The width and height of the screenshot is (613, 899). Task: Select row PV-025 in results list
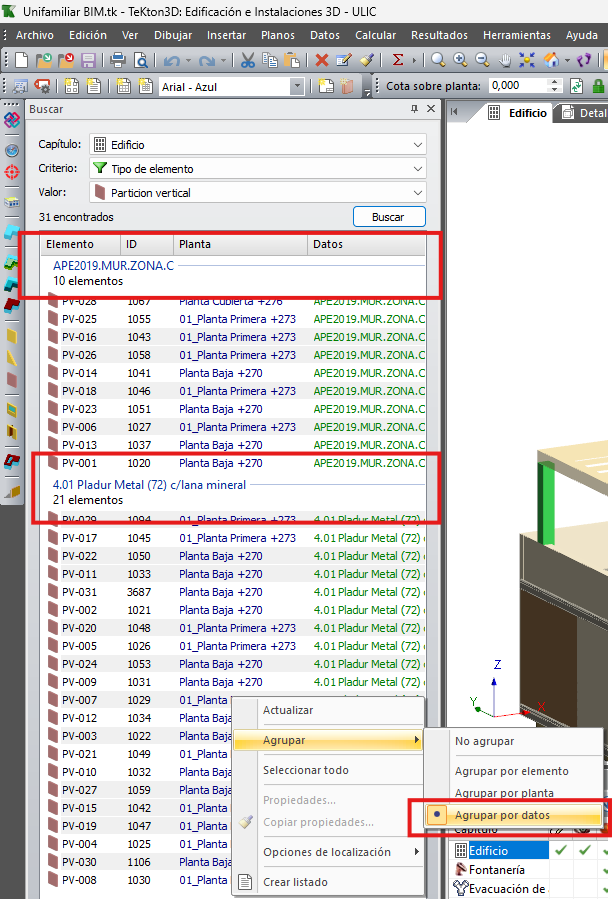[x=80, y=319]
